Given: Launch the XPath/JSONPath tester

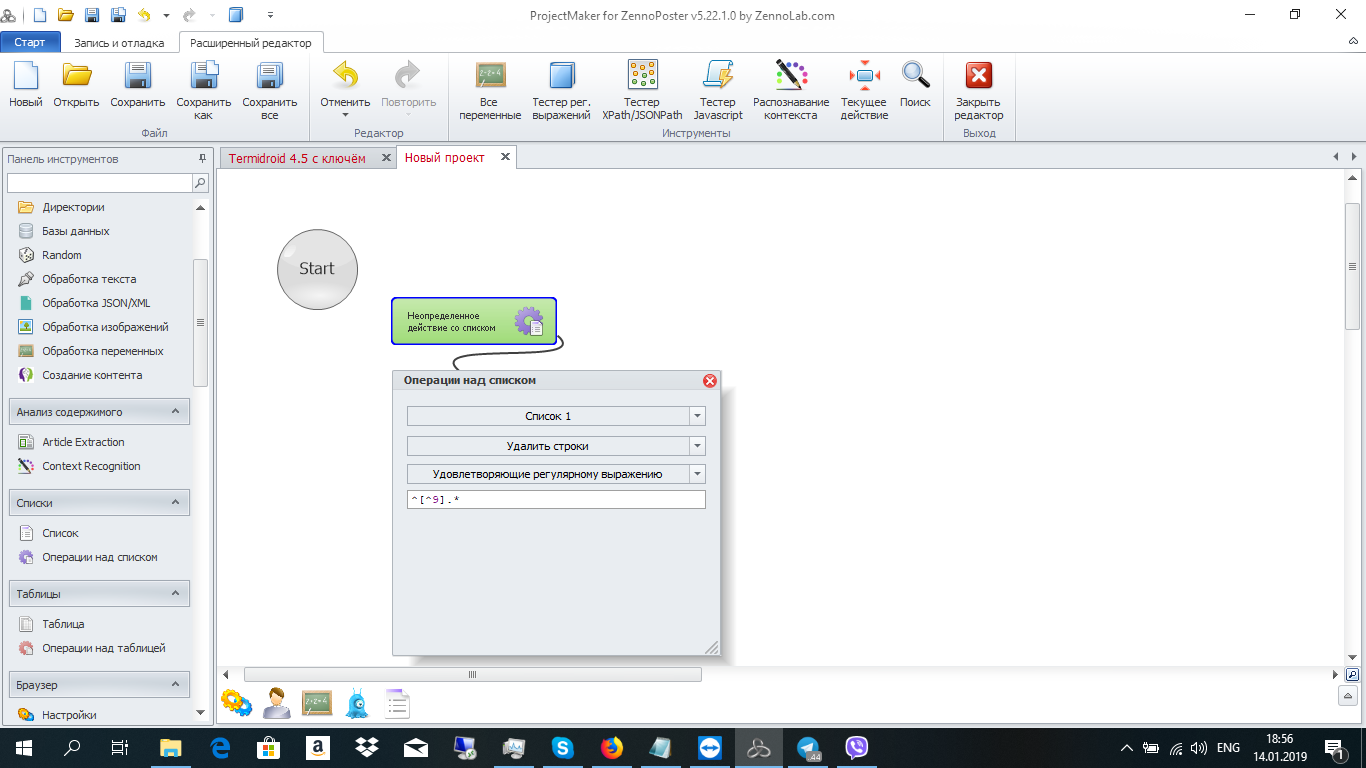Looking at the screenshot, I should click(x=642, y=90).
